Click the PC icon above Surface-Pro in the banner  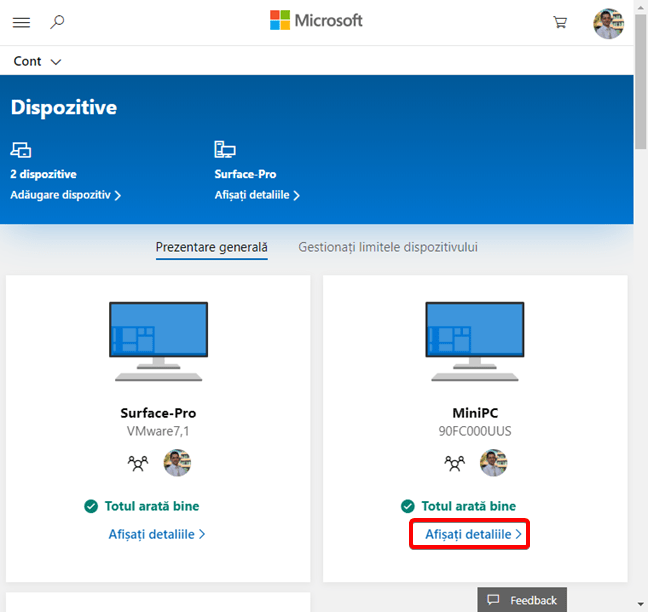(x=225, y=149)
